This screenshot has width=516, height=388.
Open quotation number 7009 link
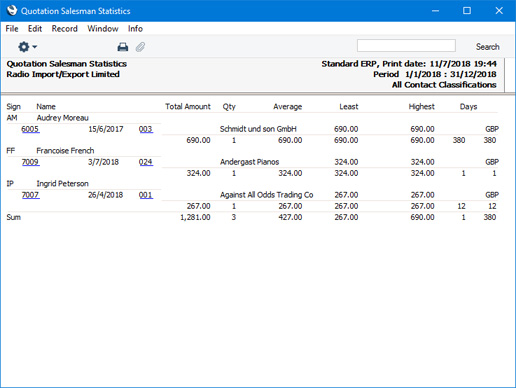coord(30,162)
